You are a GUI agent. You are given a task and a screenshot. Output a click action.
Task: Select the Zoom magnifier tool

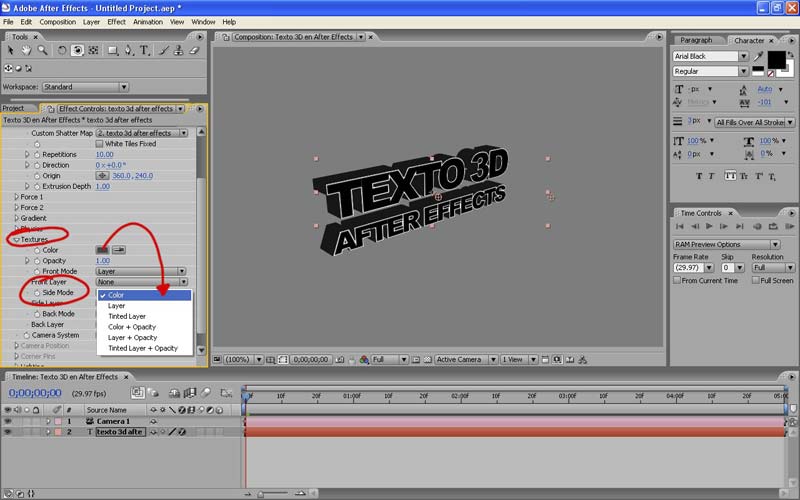coord(42,50)
